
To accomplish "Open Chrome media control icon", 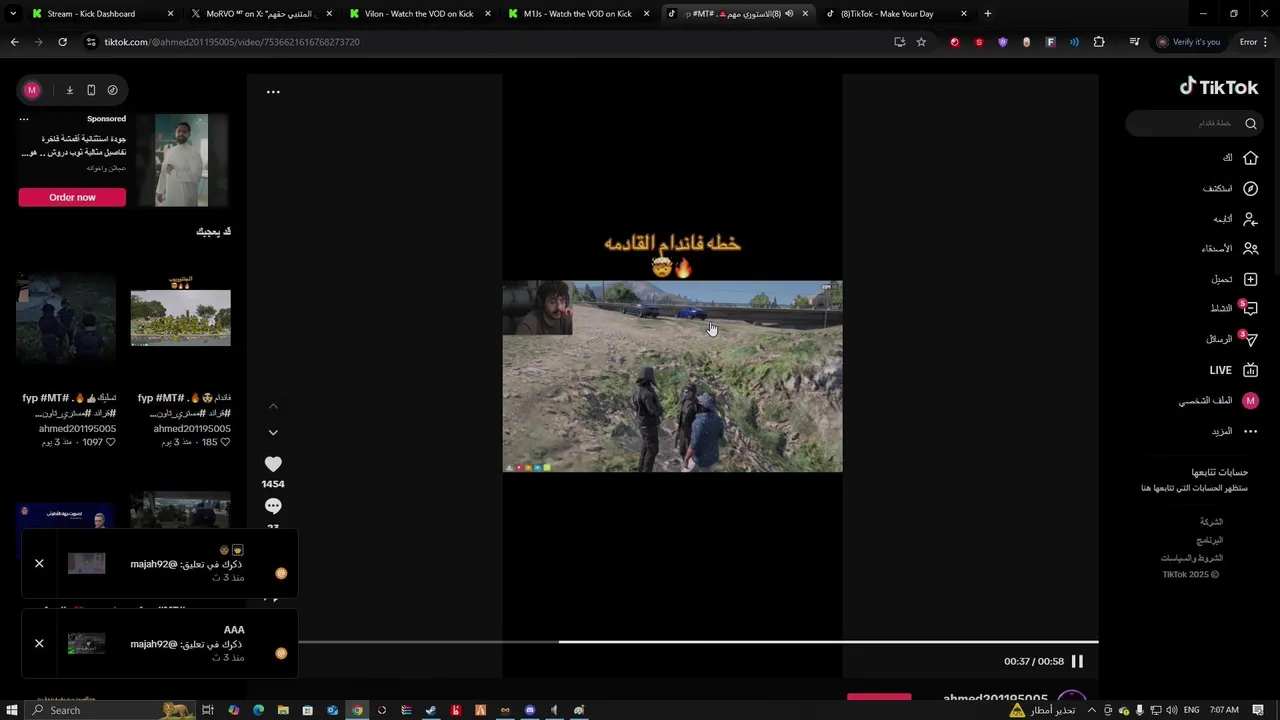I will click(1134, 42).
